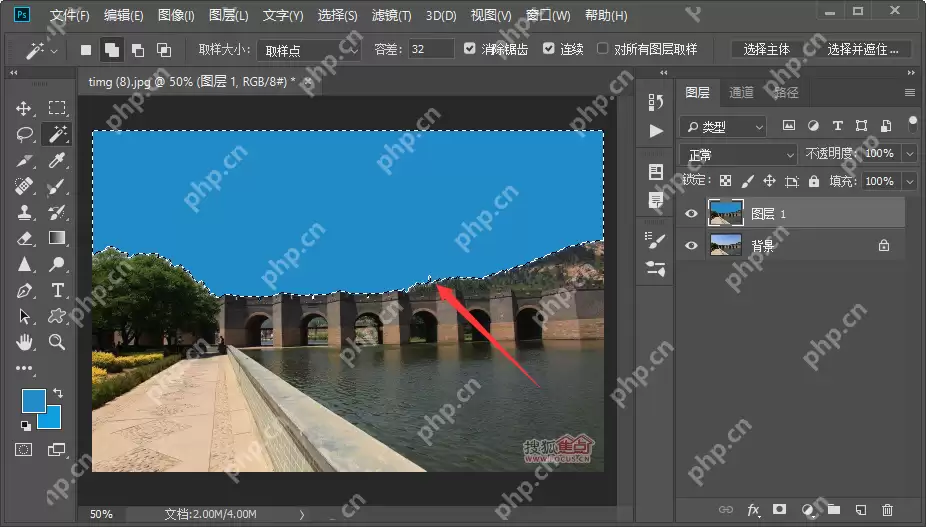Select the Eraser tool

(24, 238)
